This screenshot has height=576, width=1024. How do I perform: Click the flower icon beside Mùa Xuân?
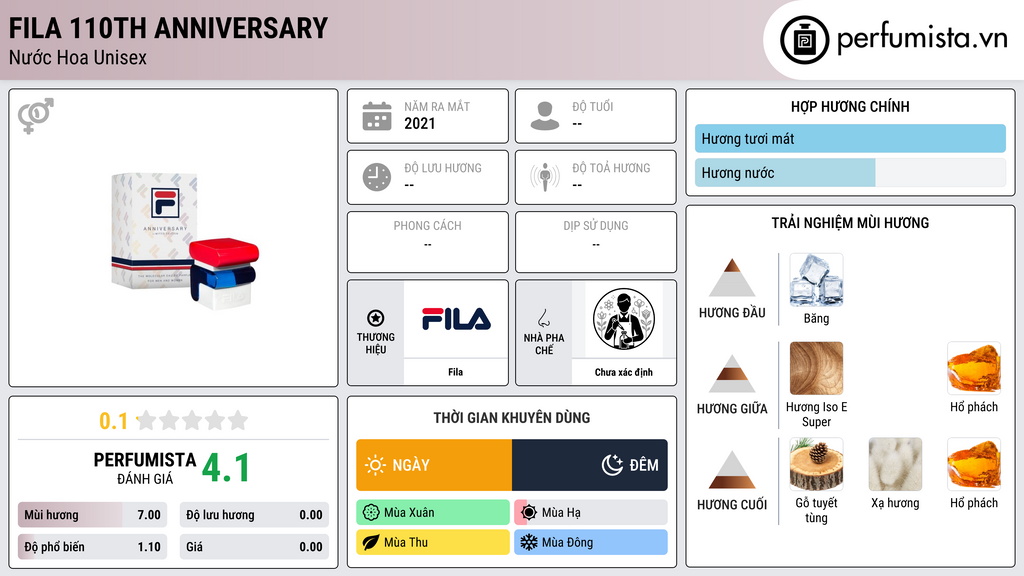click(371, 513)
